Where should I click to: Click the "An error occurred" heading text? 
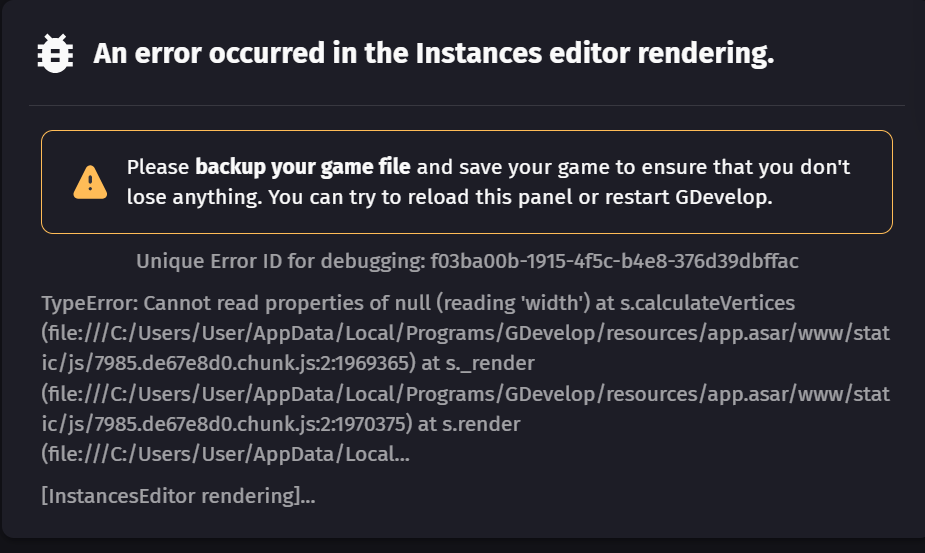pos(433,54)
